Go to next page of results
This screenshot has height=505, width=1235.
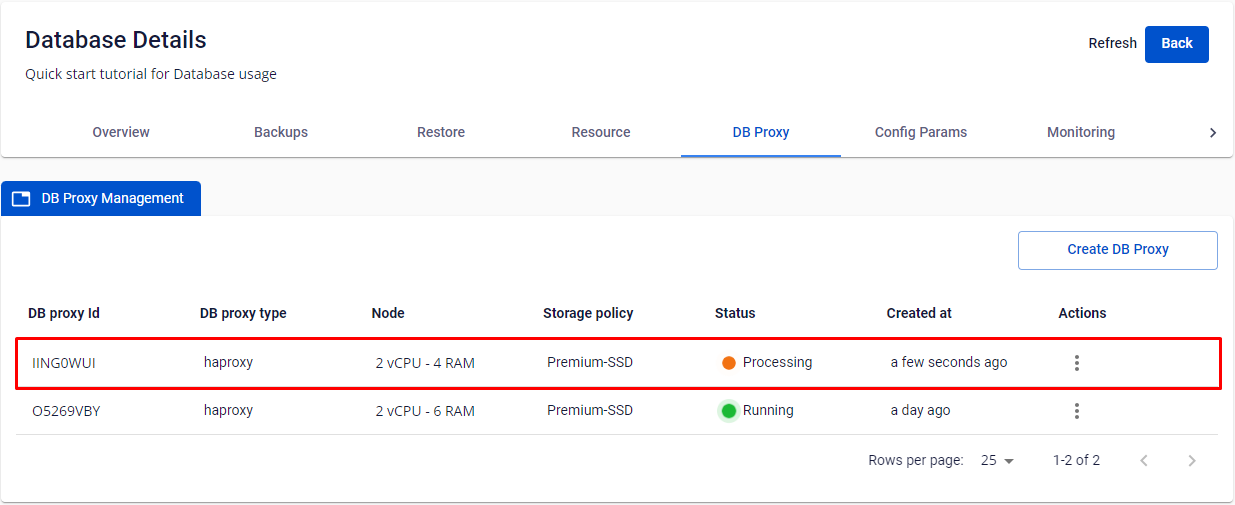(x=1191, y=461)
